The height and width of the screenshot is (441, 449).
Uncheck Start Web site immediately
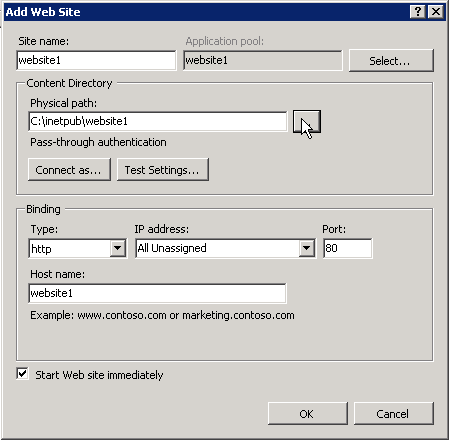(22, 373)
